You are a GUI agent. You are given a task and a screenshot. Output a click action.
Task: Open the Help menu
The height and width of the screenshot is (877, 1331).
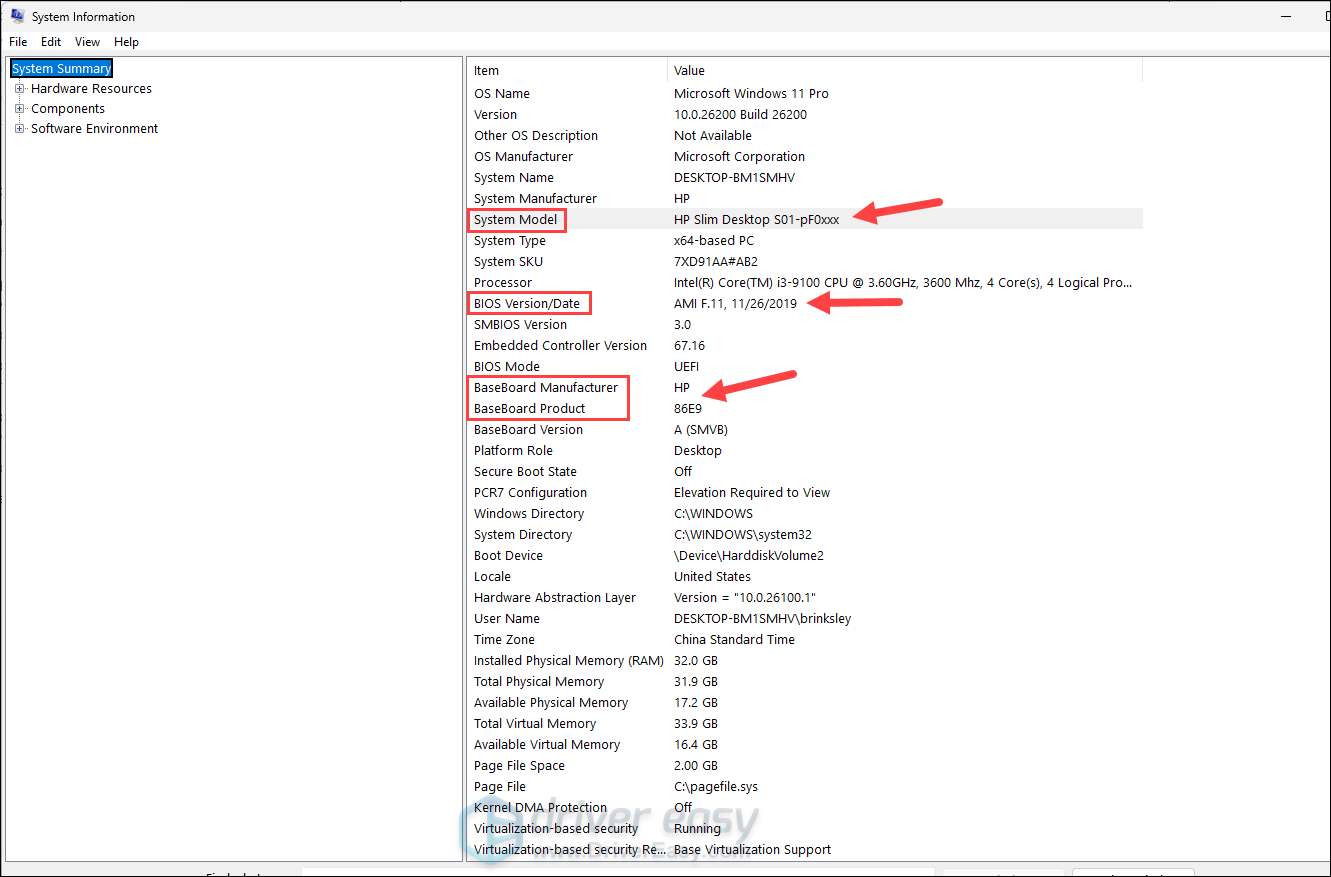[x=126, y=42]
